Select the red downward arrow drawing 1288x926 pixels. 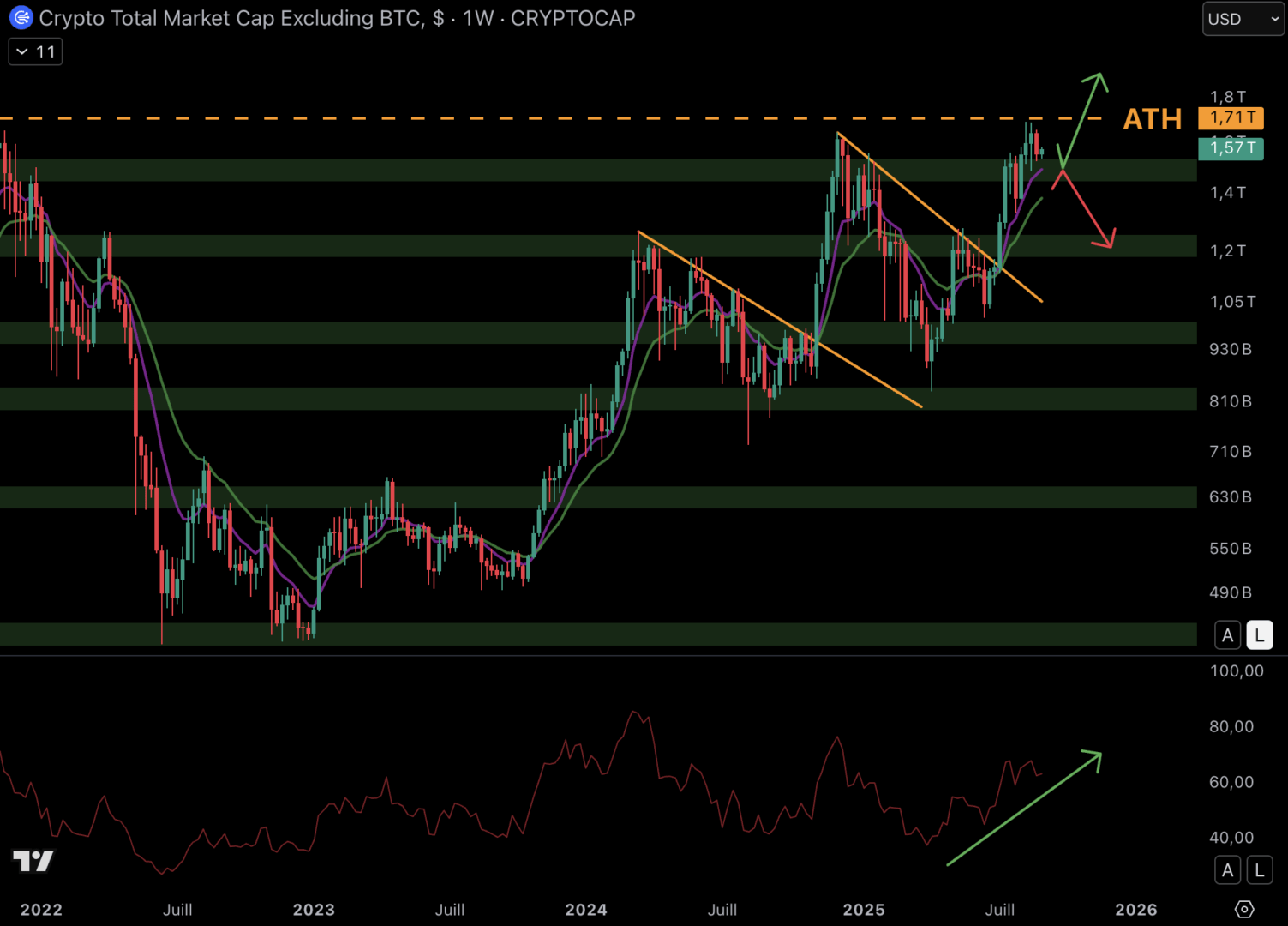(1088, 211)
